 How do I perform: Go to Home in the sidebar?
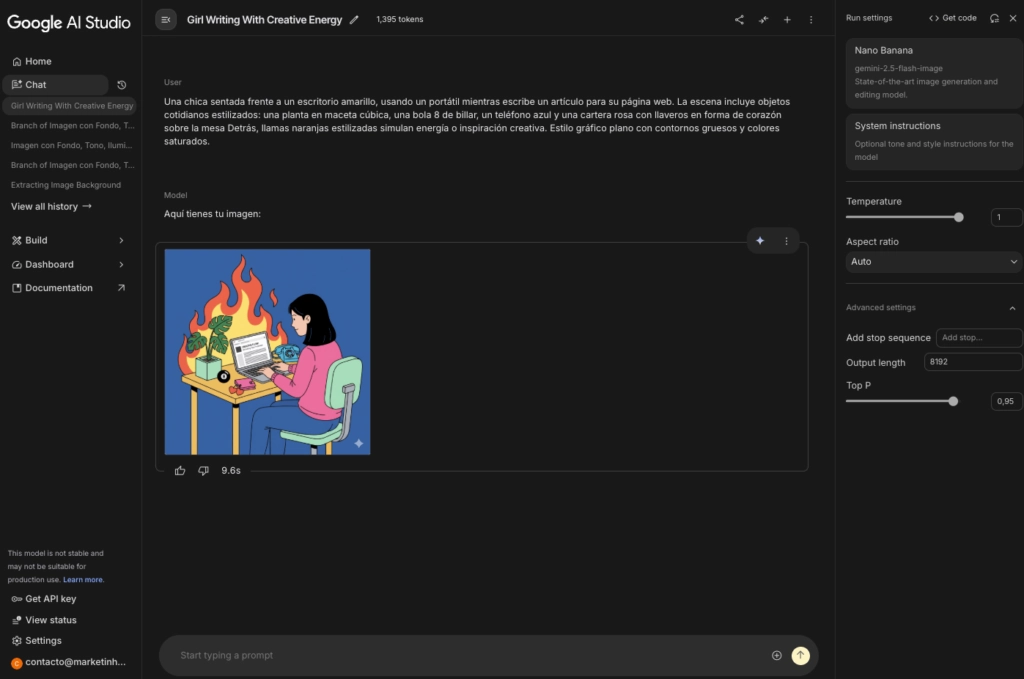point(38,61)
